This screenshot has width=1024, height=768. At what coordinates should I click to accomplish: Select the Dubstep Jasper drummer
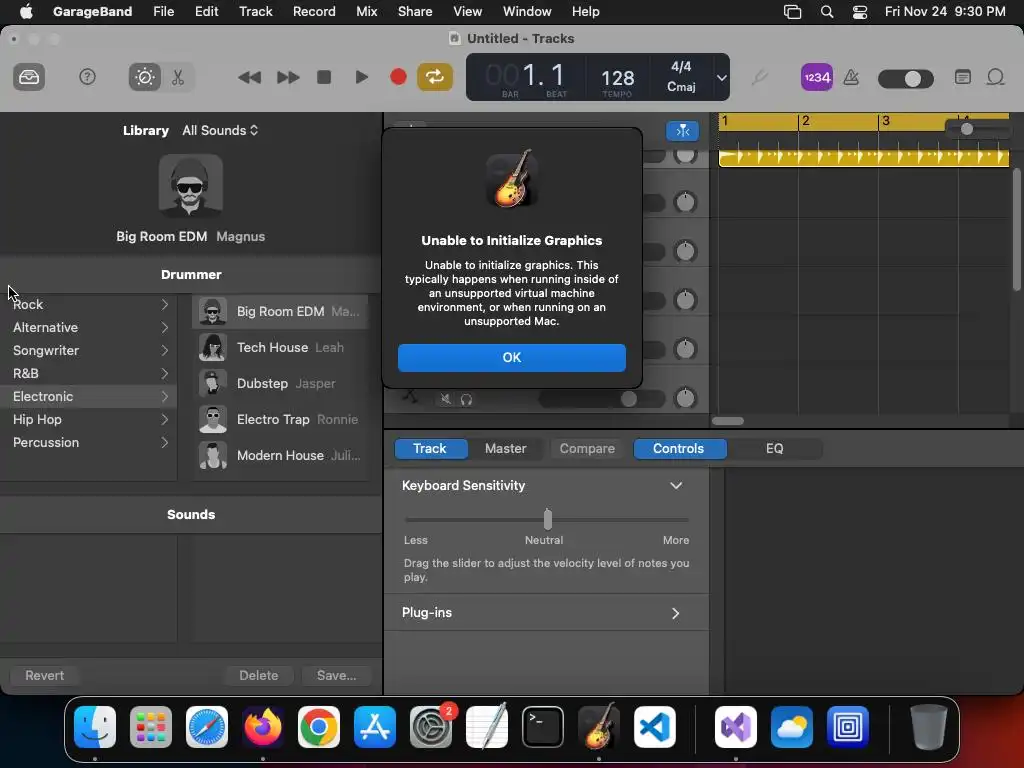[280, 383]
